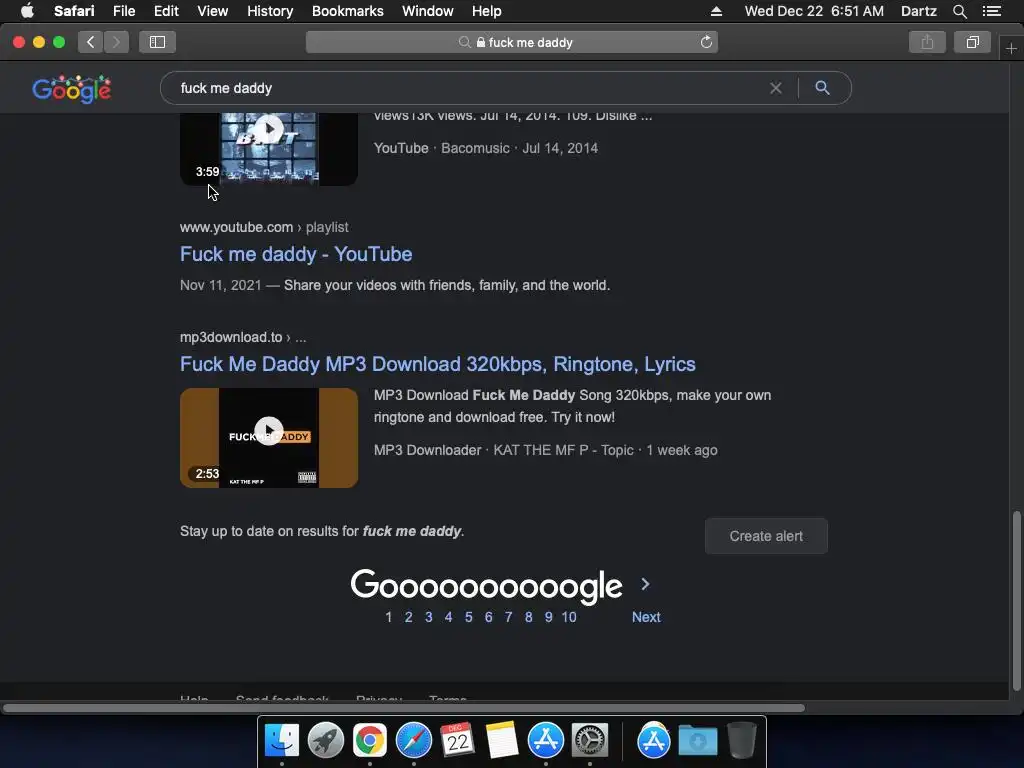
Task: Open the Help menu
Action: (x=487, y=11)
